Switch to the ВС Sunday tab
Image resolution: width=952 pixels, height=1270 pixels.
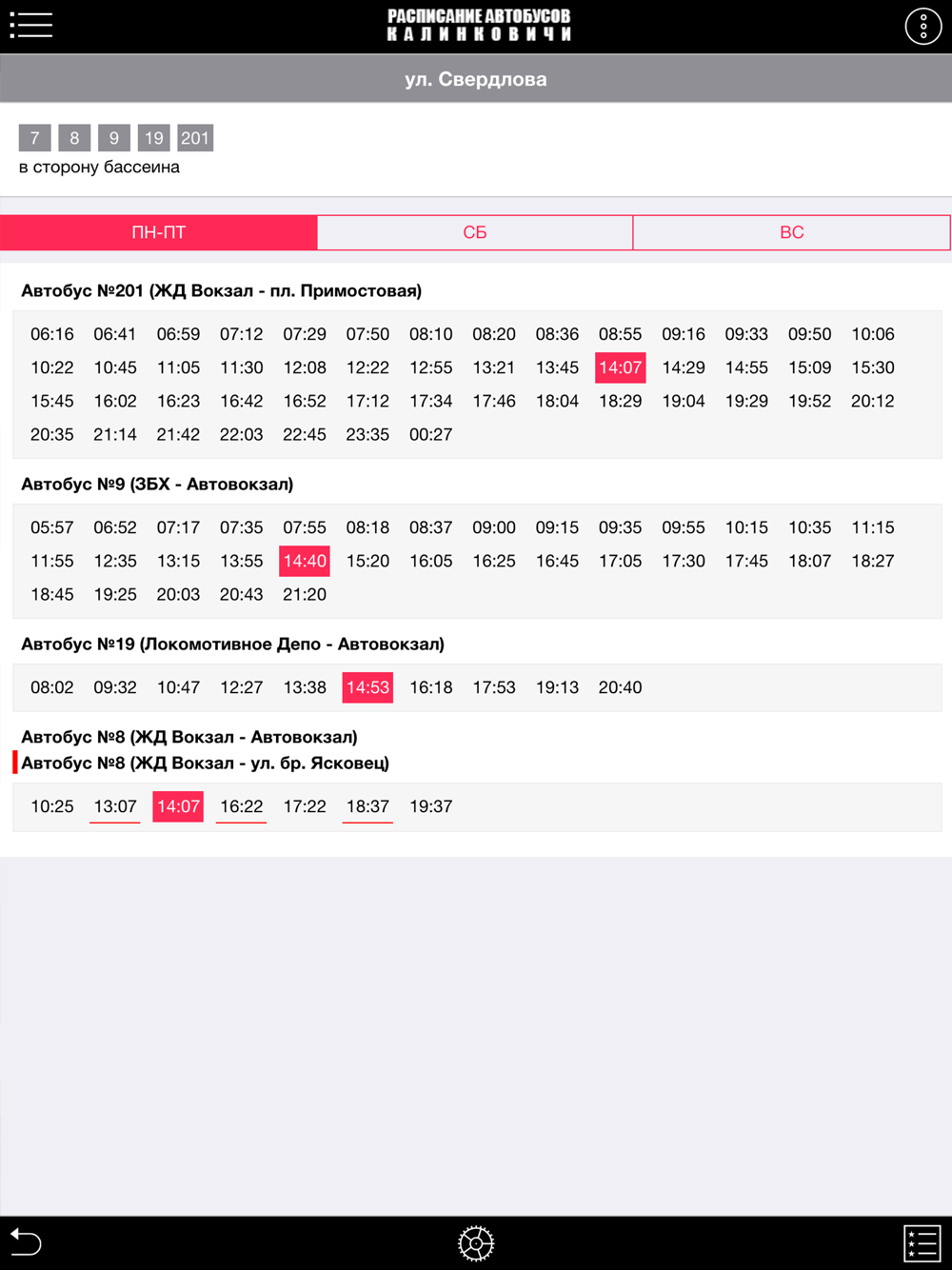tap(791, 232)
